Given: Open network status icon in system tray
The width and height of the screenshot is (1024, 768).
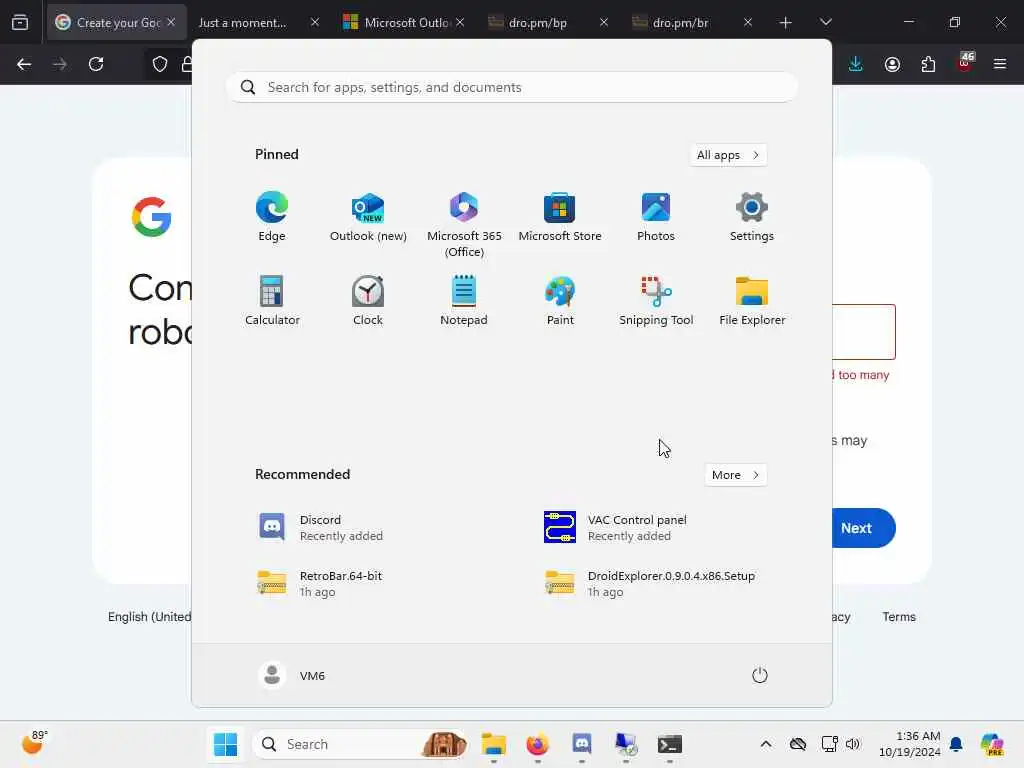Looking at the screenshot, I should pyautogui.click(x=829, y=744).
